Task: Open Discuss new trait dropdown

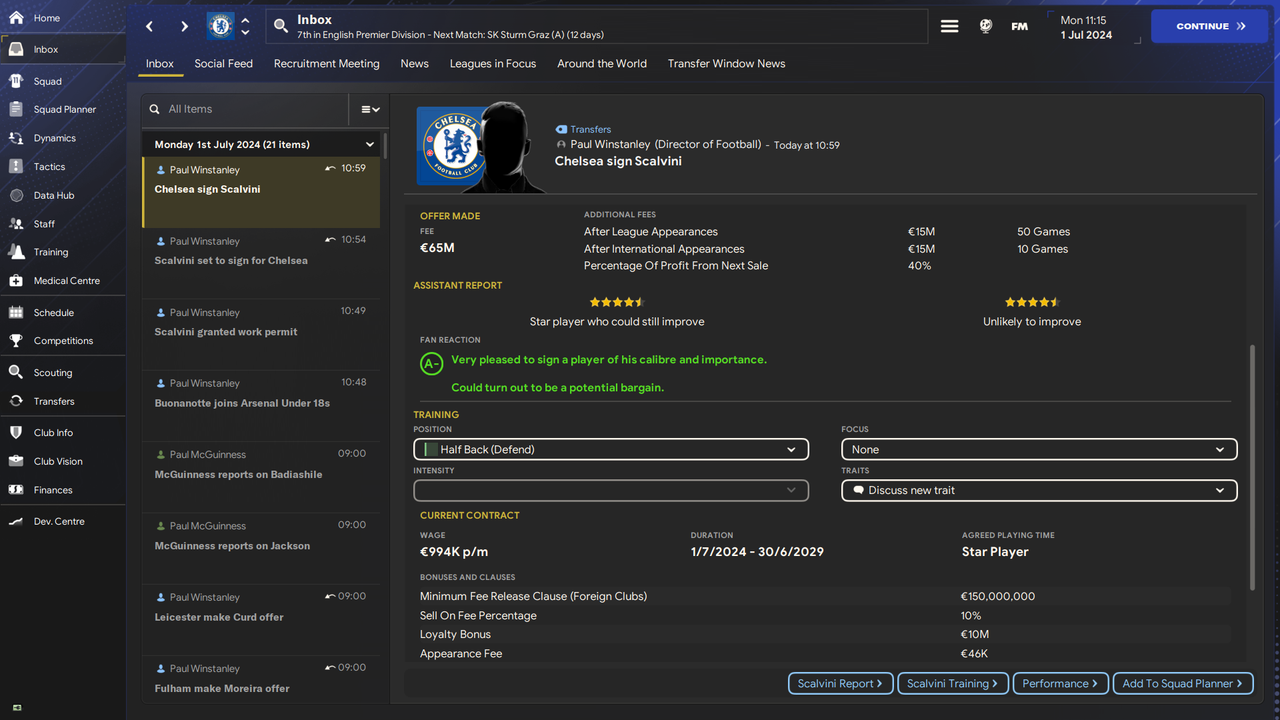Action: pos(1039,491)
